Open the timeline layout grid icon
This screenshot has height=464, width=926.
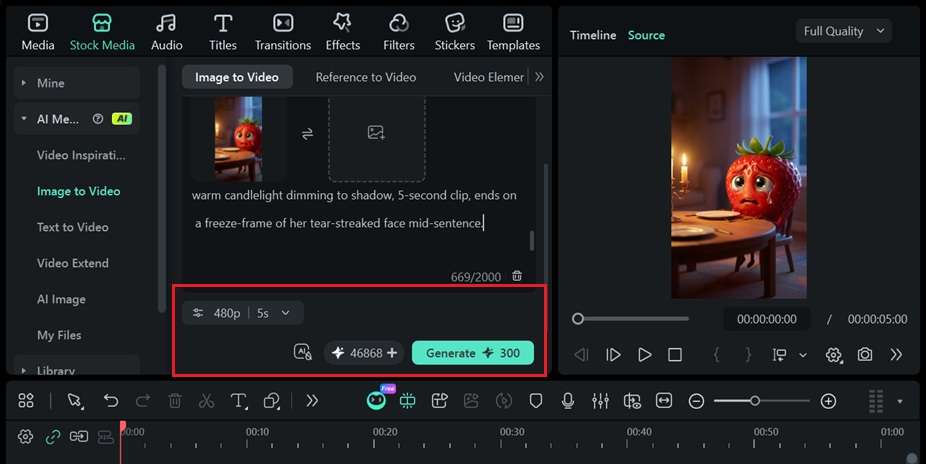pyautogui.click(x=26, y=401)
